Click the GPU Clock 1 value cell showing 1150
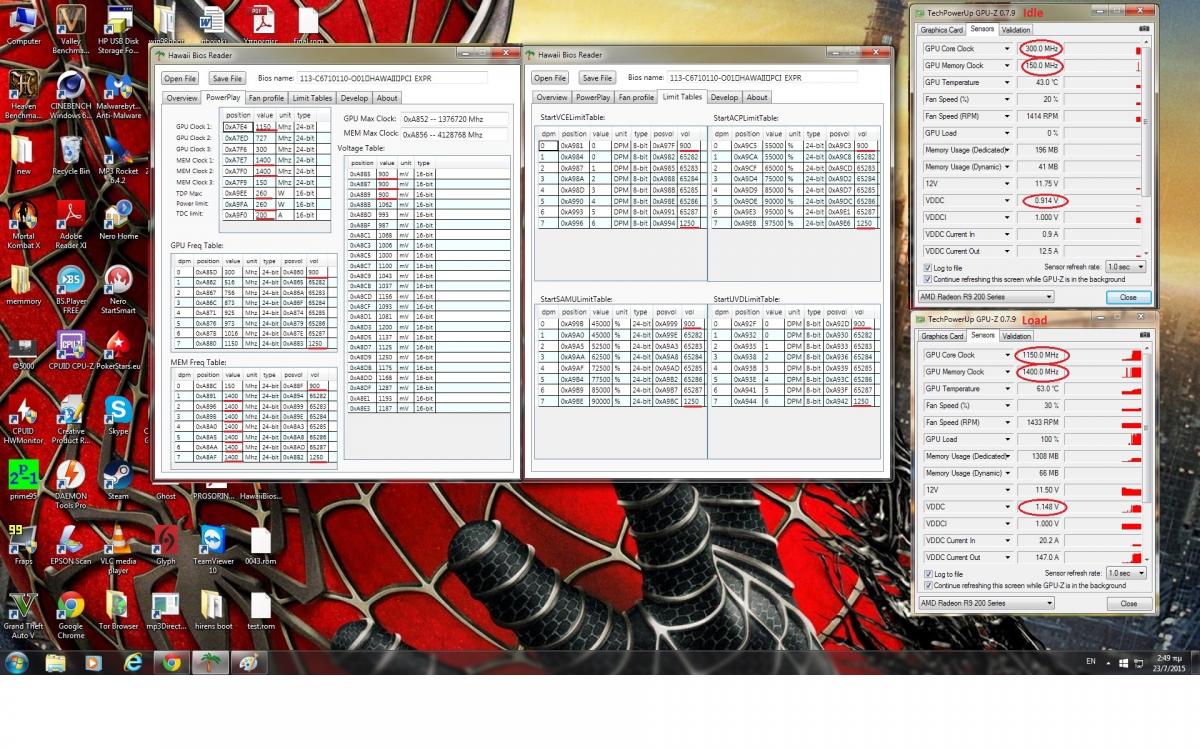The width and height of the screenshot is (1200, 750). 265,127
